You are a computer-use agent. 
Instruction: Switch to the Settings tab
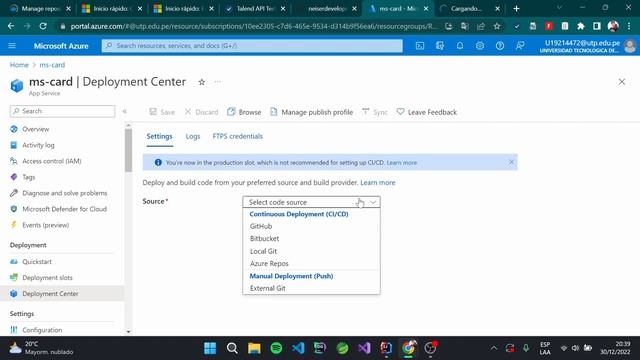click(x=159, y=136)
